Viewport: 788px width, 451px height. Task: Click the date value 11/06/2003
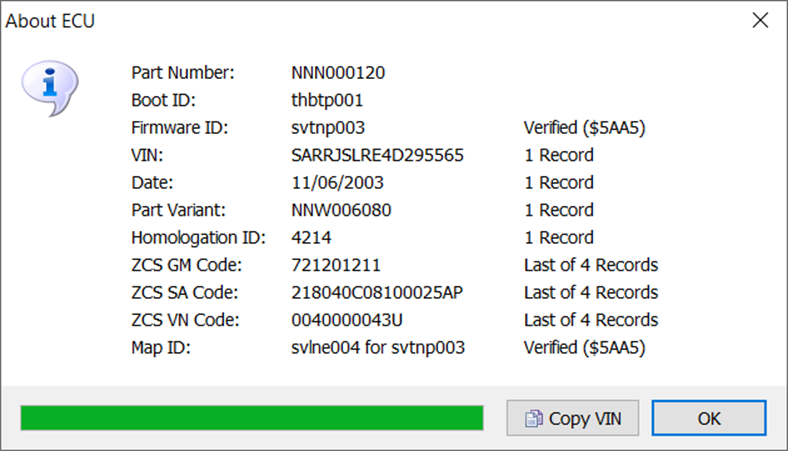[338, 183]
